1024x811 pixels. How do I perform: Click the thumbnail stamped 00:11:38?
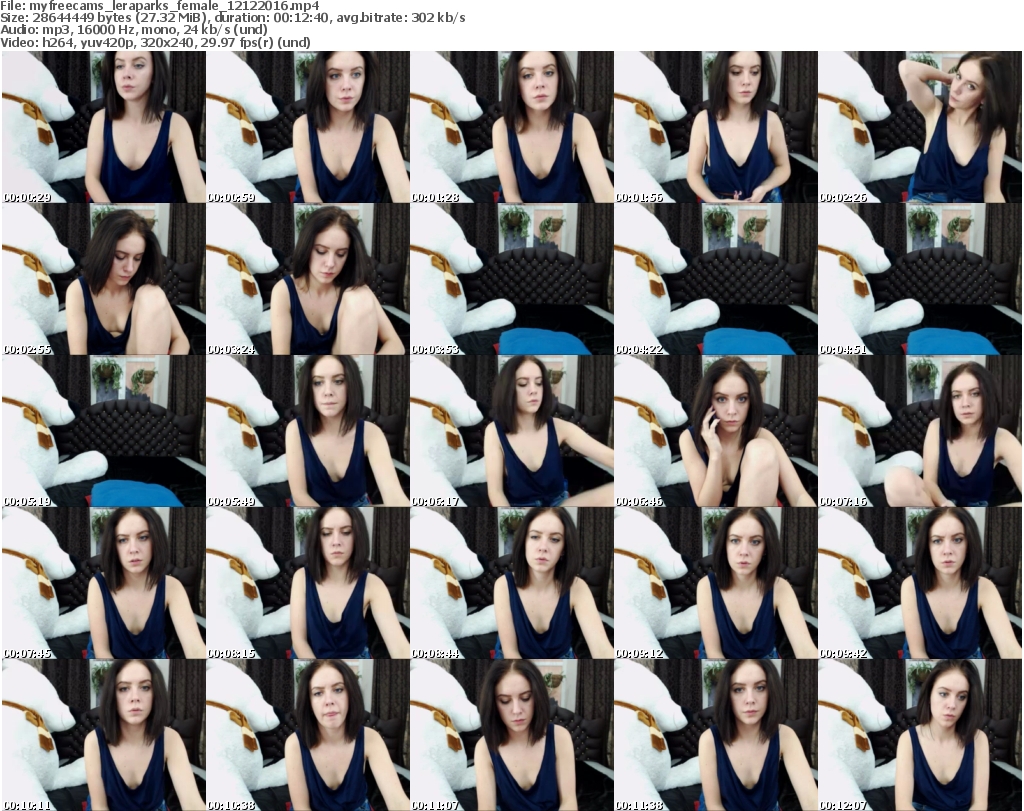click(716, 735)
